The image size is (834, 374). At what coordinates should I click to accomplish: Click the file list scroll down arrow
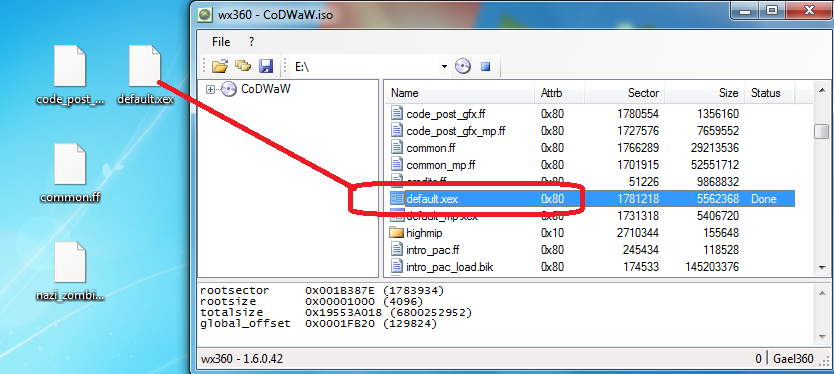coord(822,269)
